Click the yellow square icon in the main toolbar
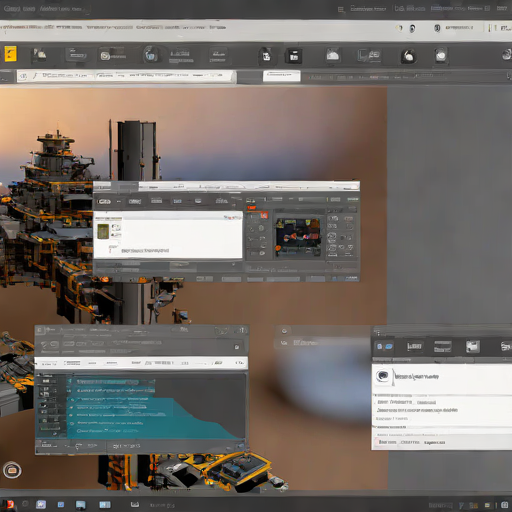The height and width of the screenshot is (512, 512). pos(10,54)
